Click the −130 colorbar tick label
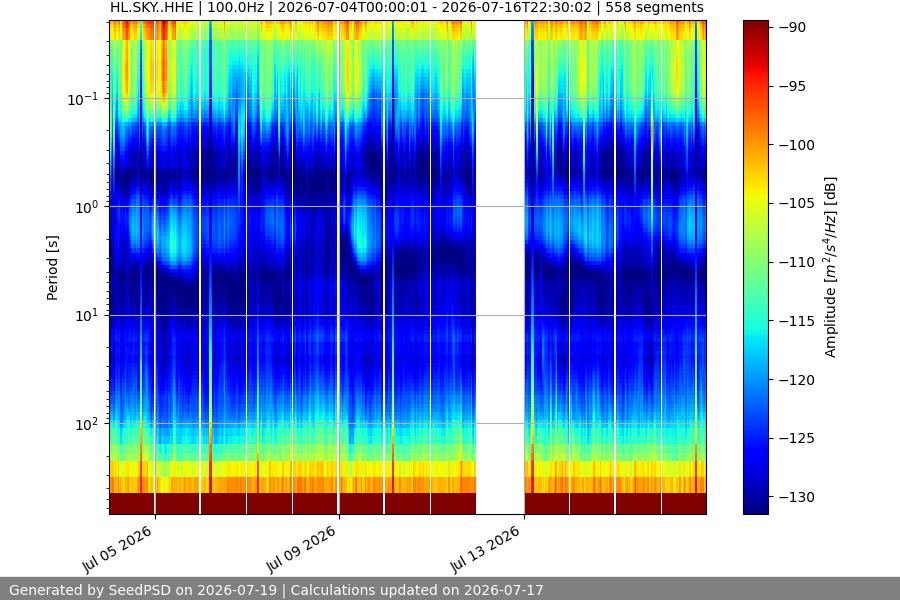The image size is (900, 600). (x=797, y=497)
